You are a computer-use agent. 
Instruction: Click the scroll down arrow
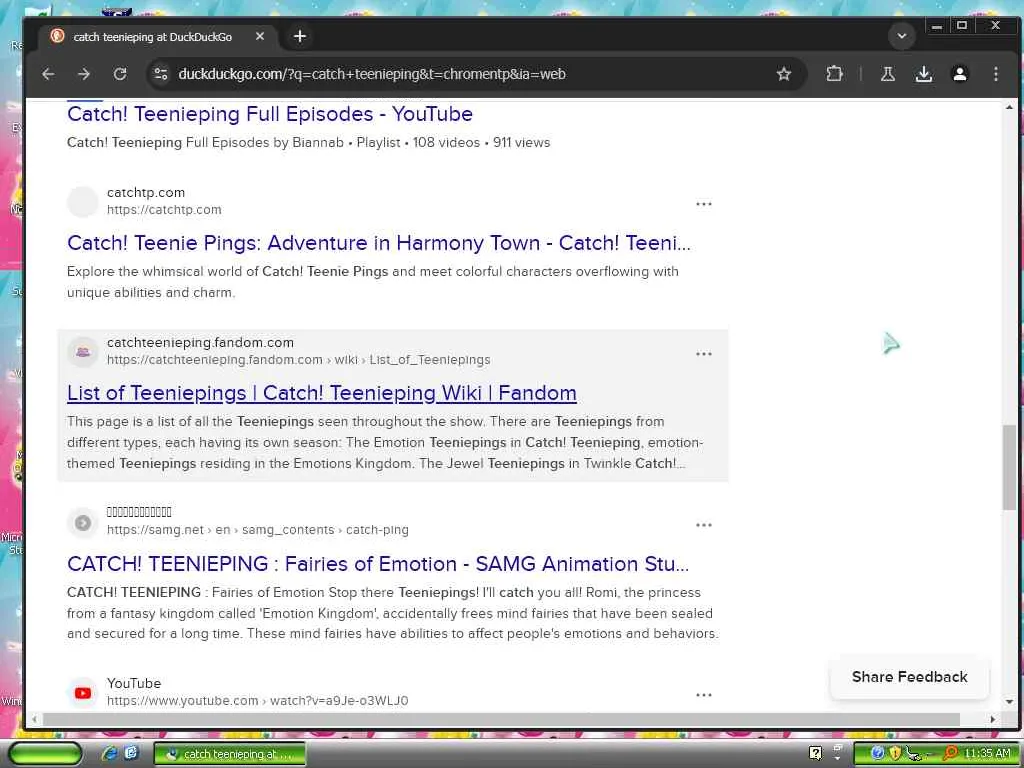[1010, 702]
